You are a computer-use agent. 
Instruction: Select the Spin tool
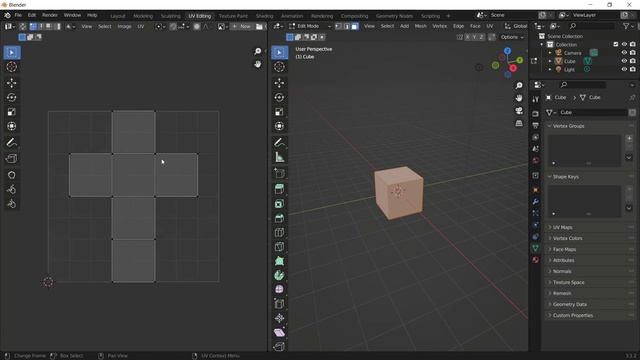point(279,275)
